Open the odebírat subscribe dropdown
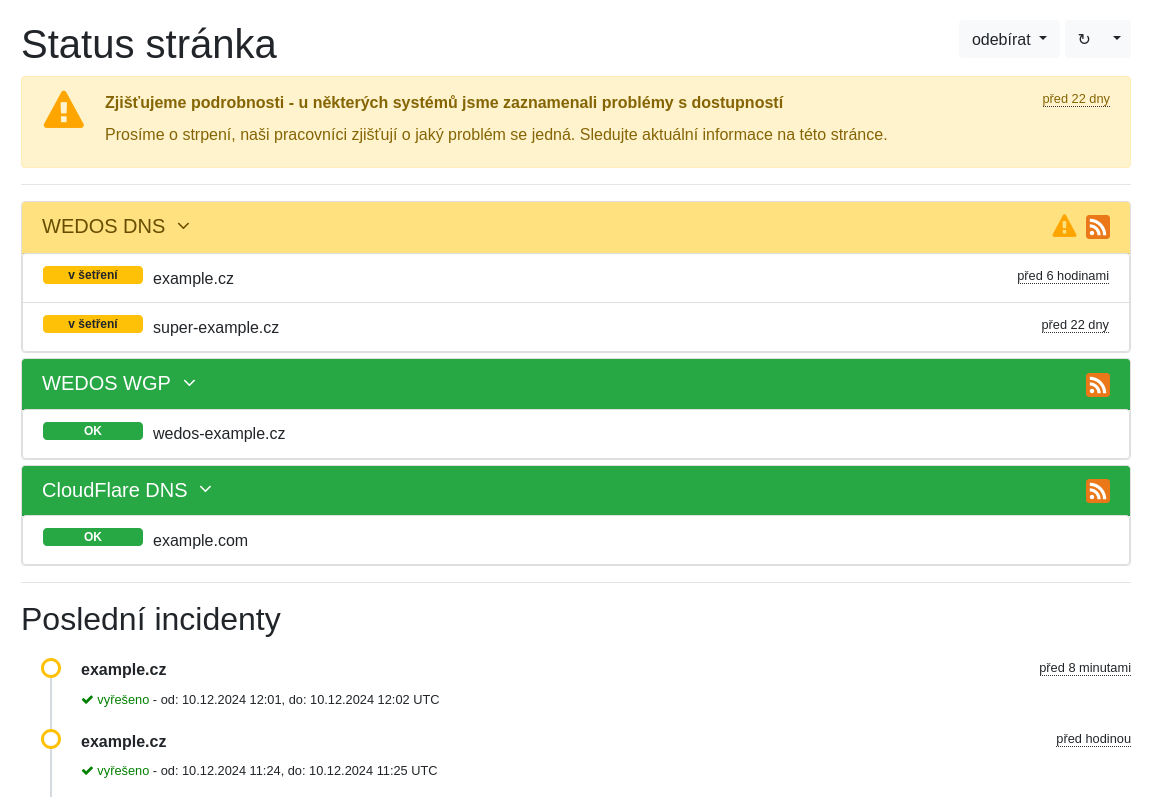The image size is (1154, 797). click(1008, 39)
